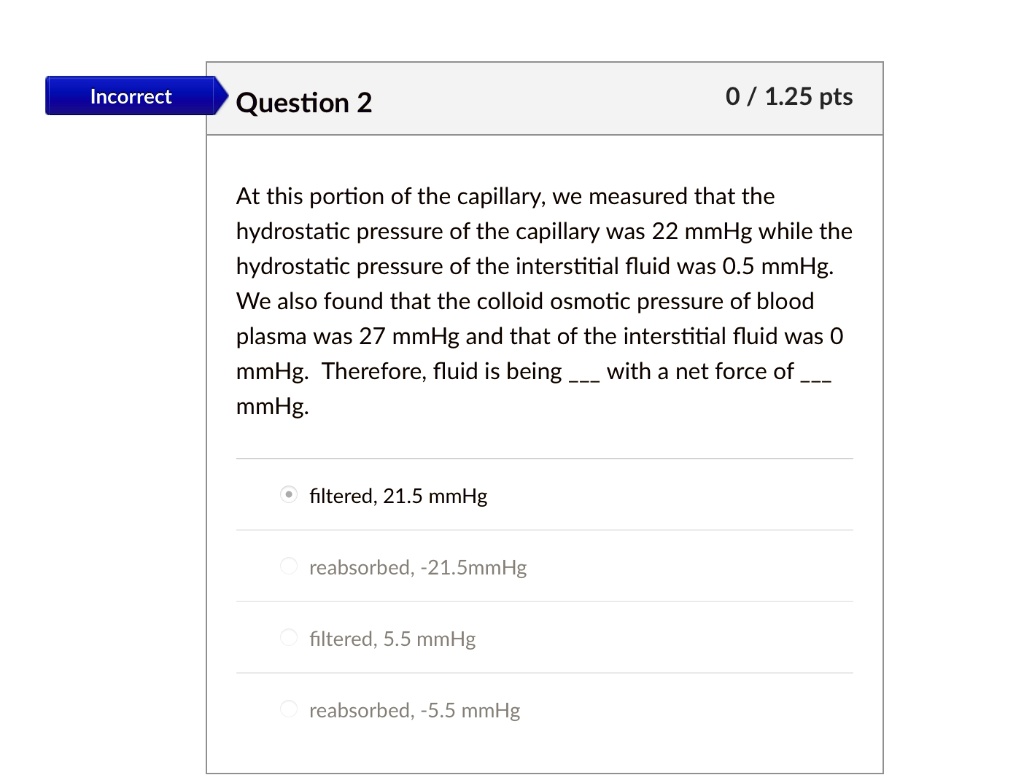Select the answer text 'filtered, 21.5 mmHg'
Viewport: 1024px width, 783px height.
(397, 495)
